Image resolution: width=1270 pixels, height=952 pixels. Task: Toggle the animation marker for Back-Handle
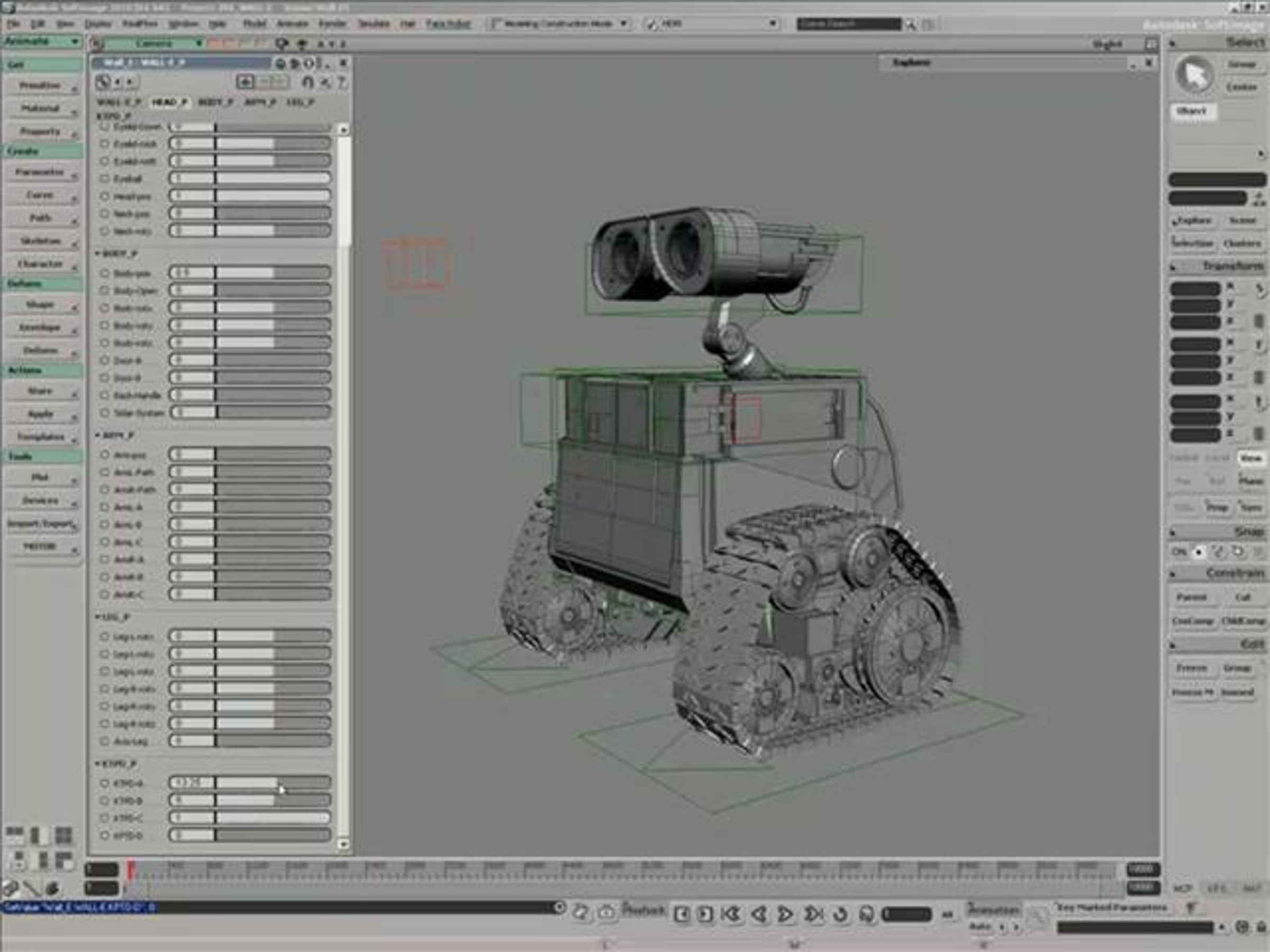[x=104, y=396]
